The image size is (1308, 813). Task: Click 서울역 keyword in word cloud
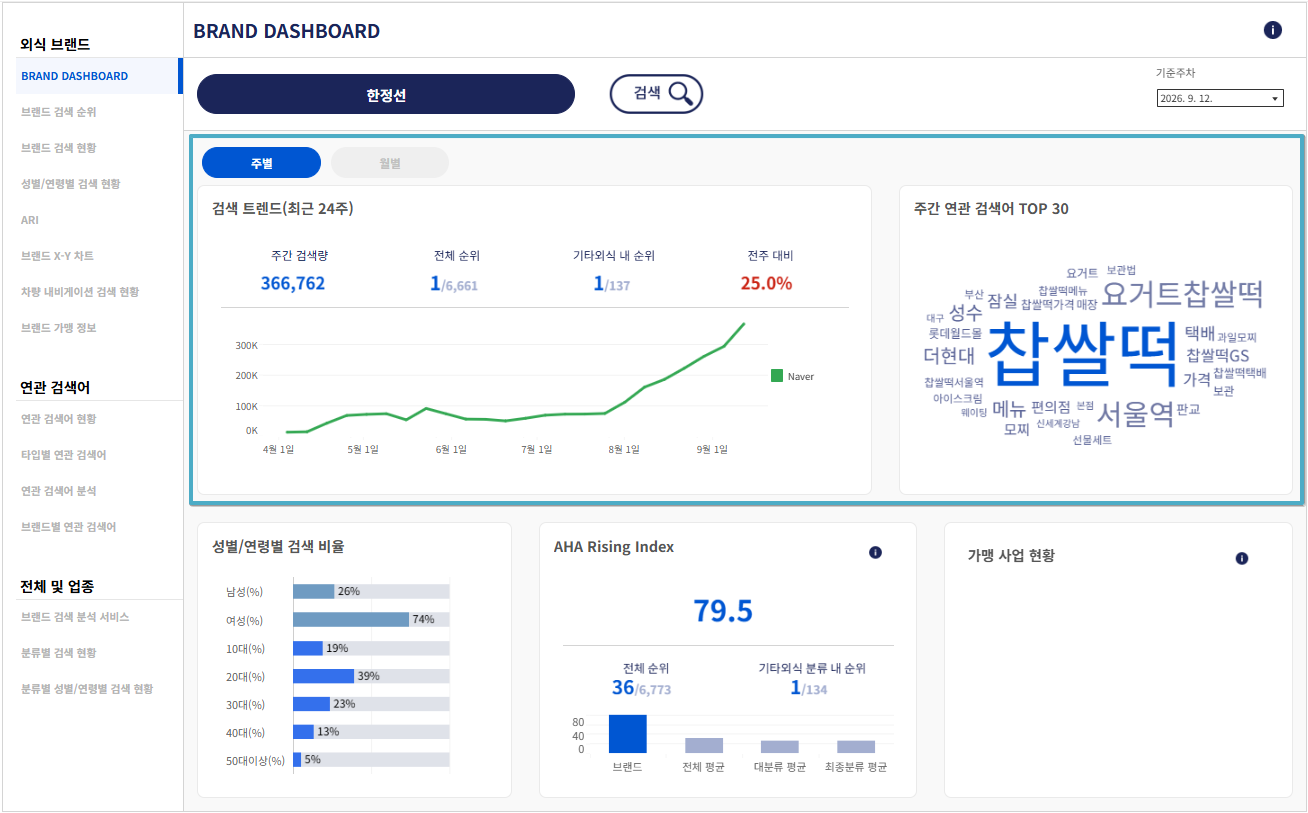pyautogui.click(x=1135, y=413)
